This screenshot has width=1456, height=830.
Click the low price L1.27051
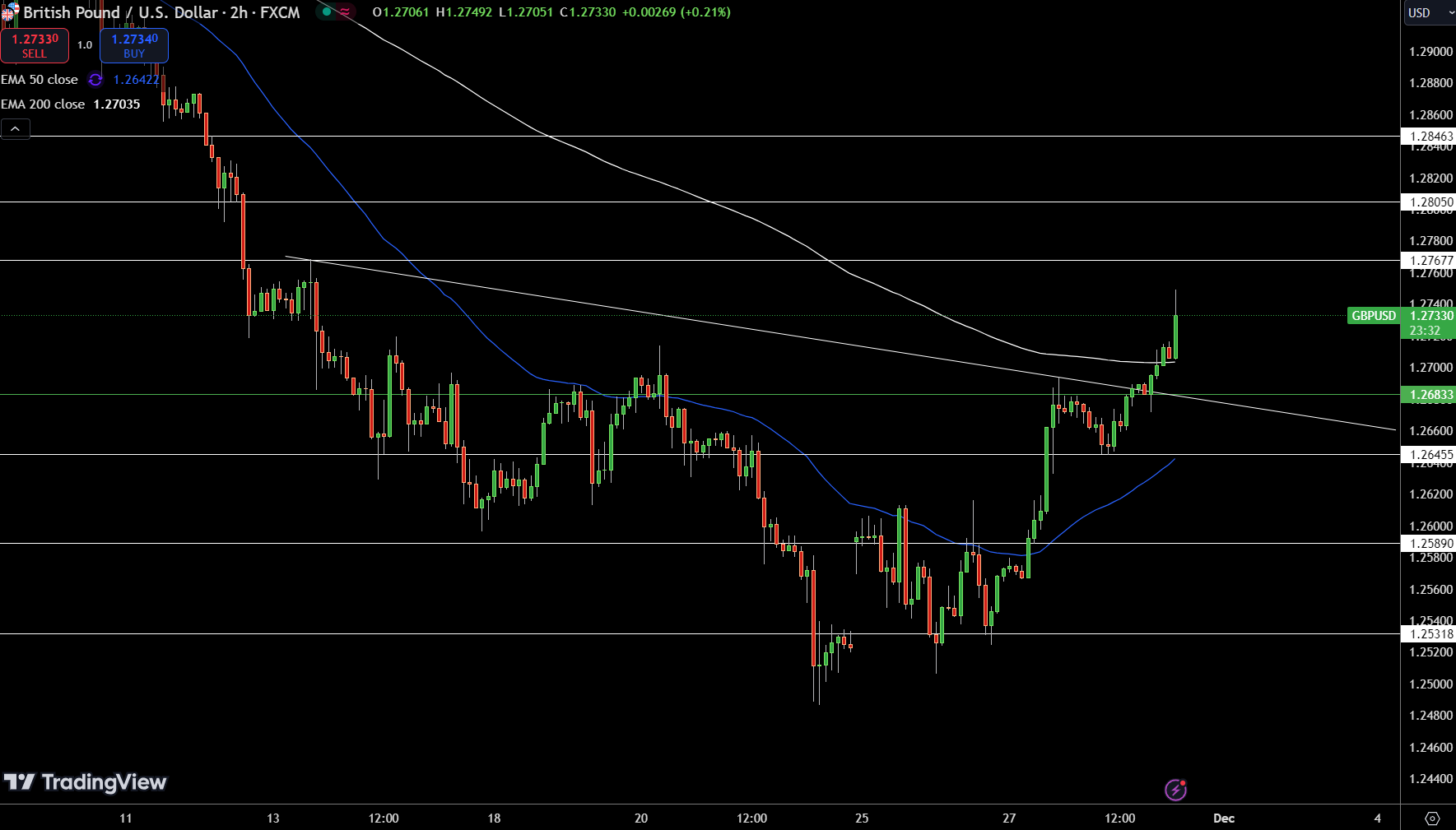tap(526, 12)
